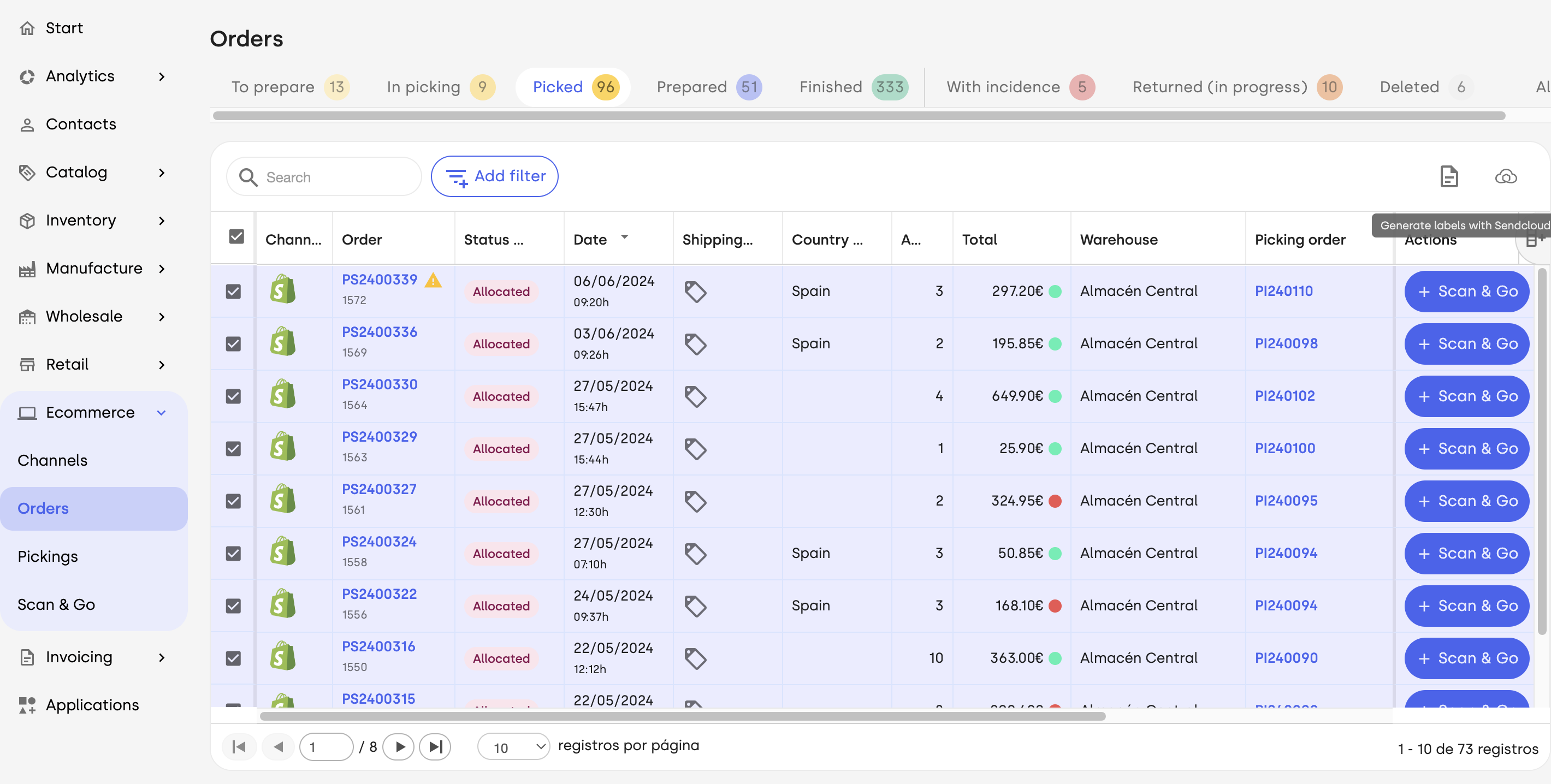
Task: Click the document export icon above table
Action: 1449,176
